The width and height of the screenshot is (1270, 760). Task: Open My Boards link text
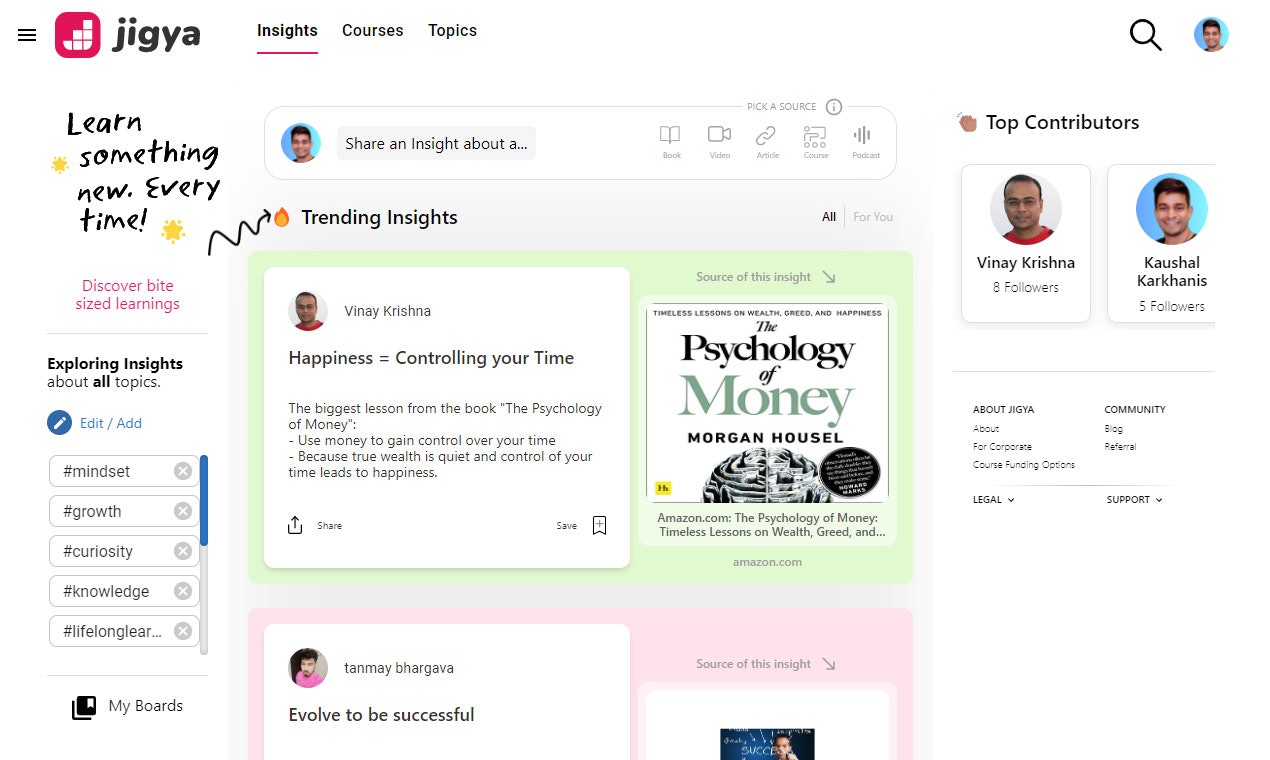146,706
